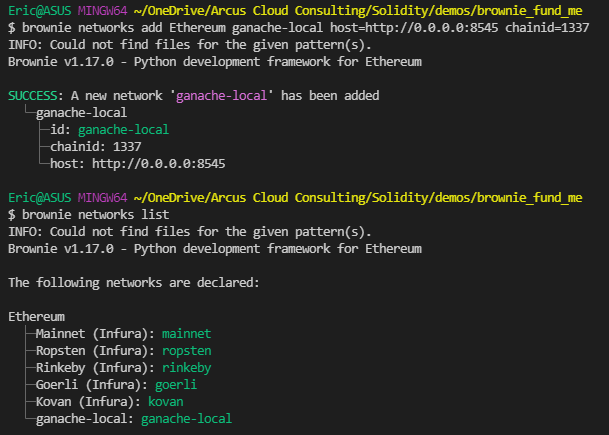Click the 'host: http://0.0.0.0:8545' tree row
The height and width of the screenshot is (435, 609).
tap(137, 164)
